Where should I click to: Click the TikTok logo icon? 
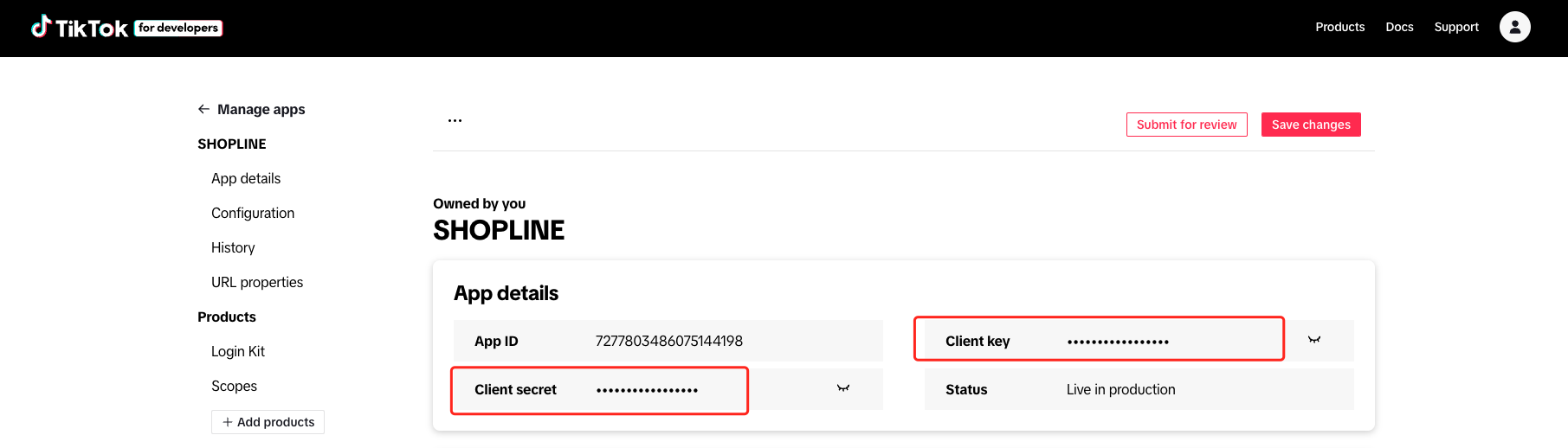tap(41, 27)
